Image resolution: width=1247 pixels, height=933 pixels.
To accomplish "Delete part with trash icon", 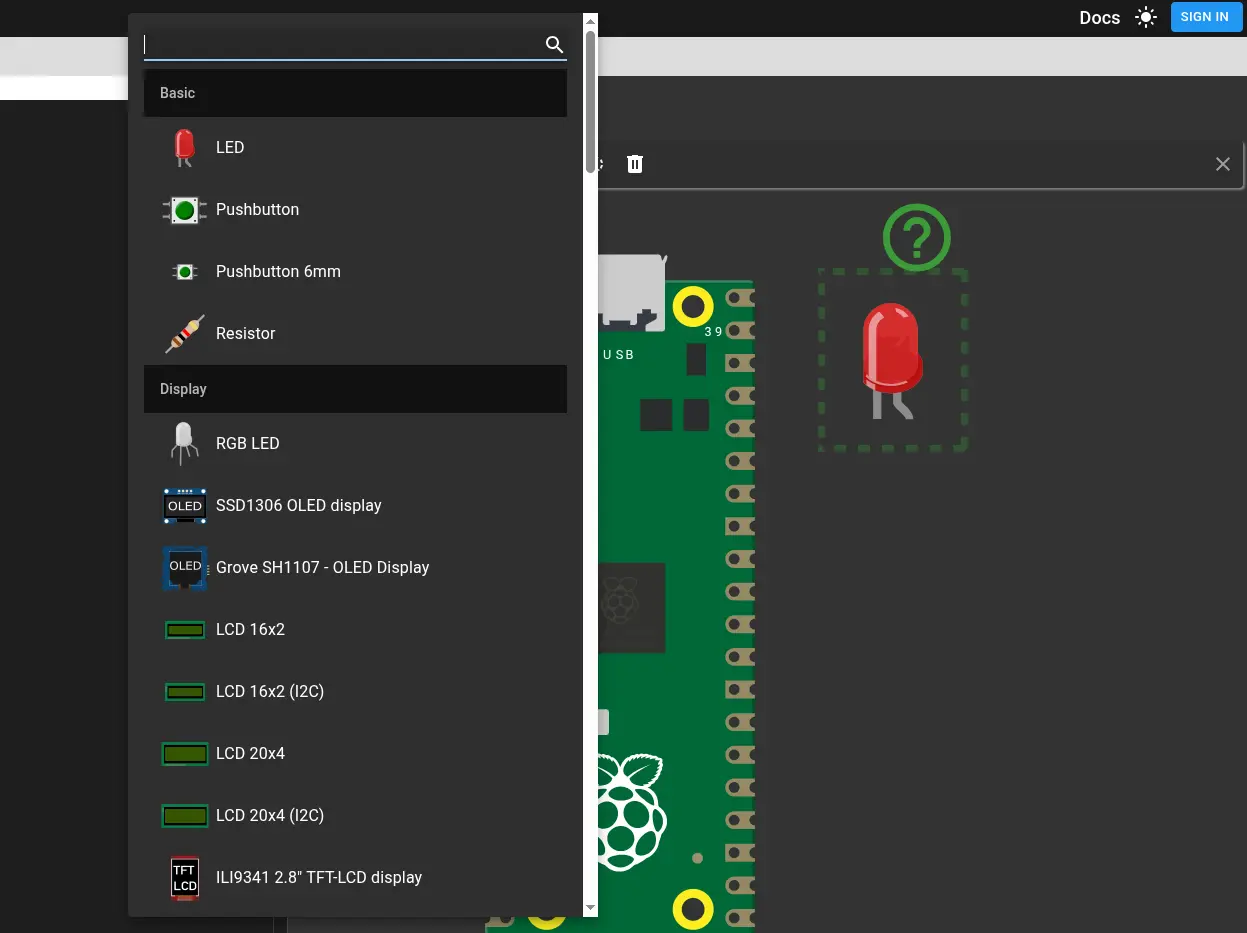I will coord(635,164).
